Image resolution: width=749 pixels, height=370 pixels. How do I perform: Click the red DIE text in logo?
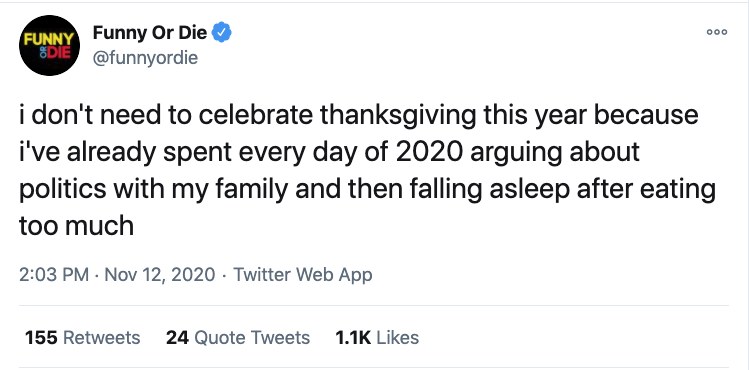[x=55, y=53]
